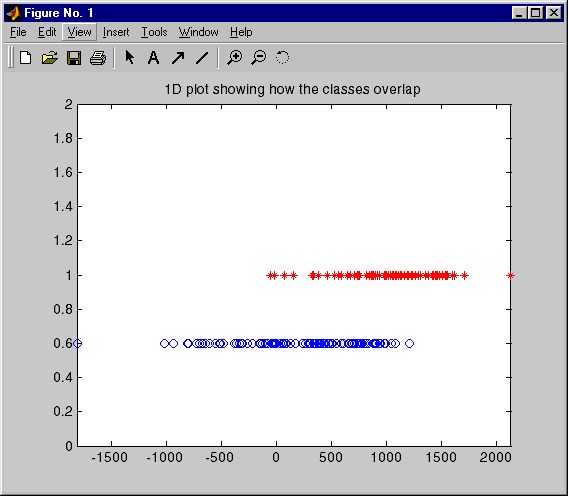Expand the Insert menu
Image resolution: width=568 pixels, height=496 pixels.
pyautogui.click(x=116, y=32)
